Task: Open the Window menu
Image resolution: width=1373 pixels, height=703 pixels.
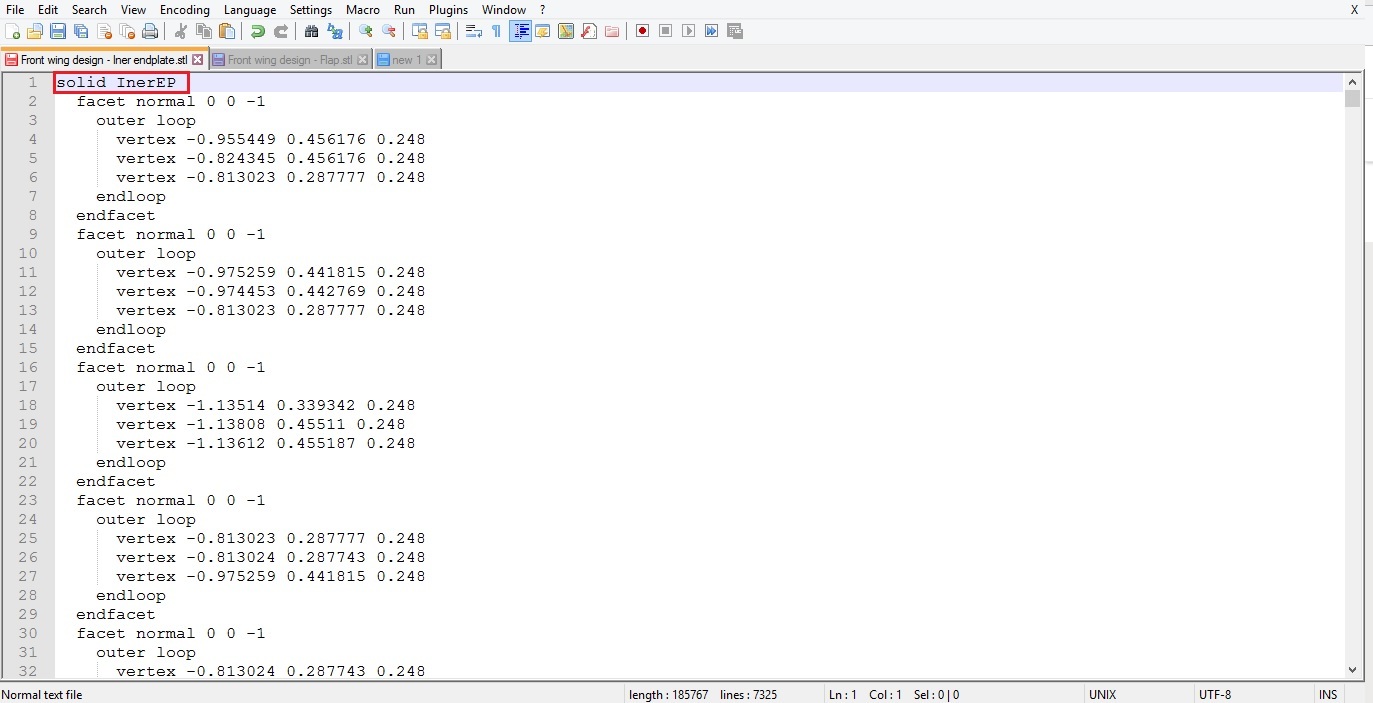Action: point(504,9)
